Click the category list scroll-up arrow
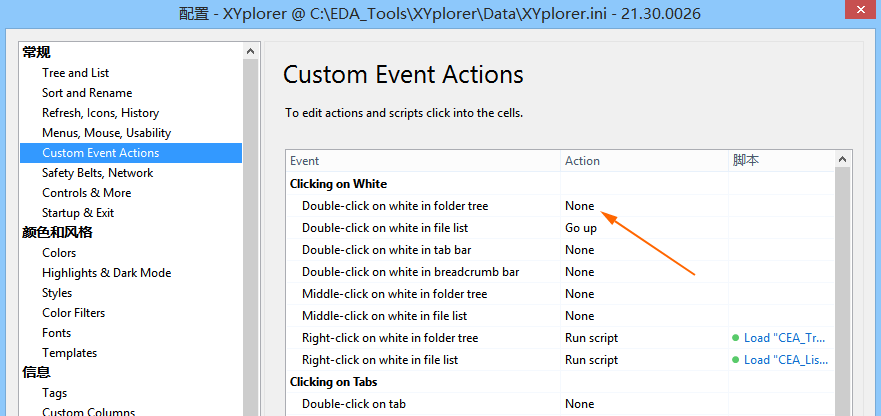Screen dimensions: 881x416 [250, 51]
